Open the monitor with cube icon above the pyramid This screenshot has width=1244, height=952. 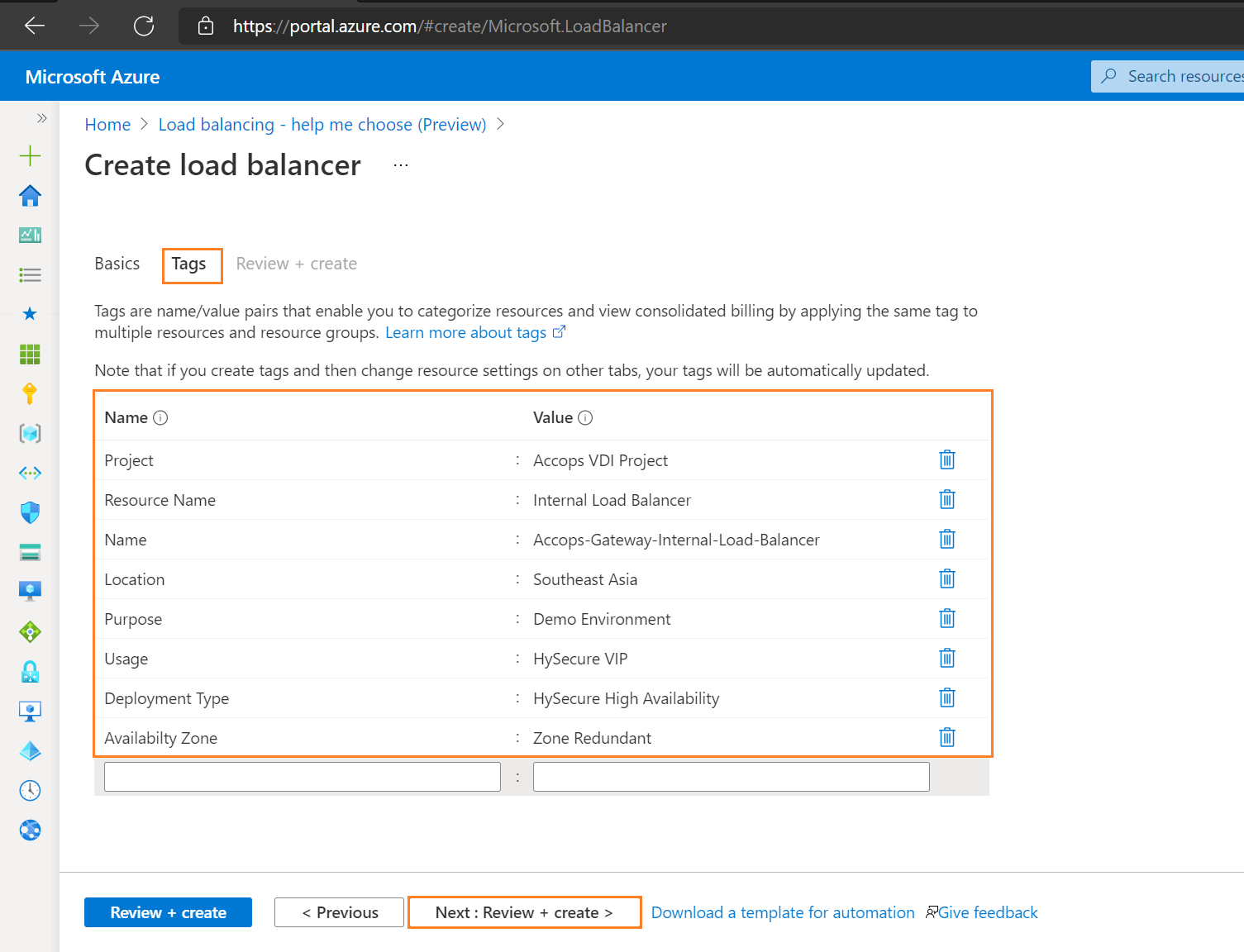click(x=30, y=711)
